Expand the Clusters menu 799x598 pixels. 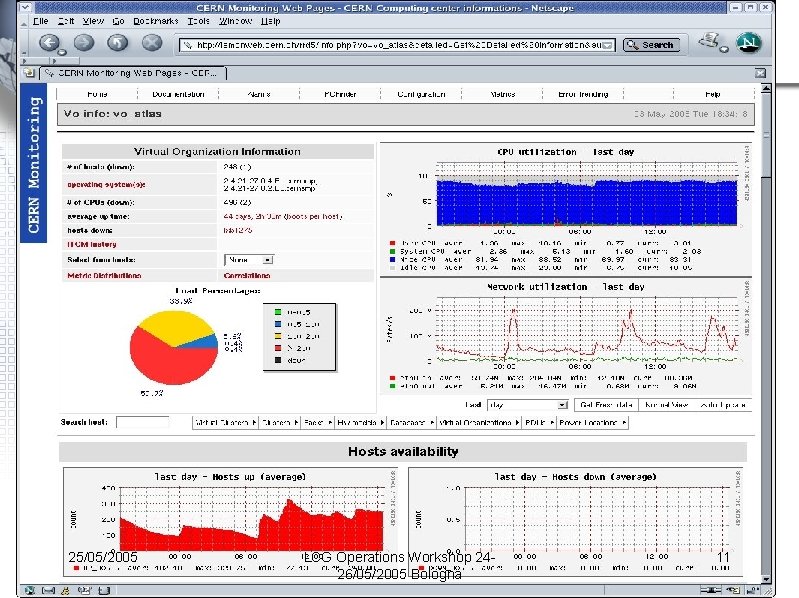click(280, 423)
